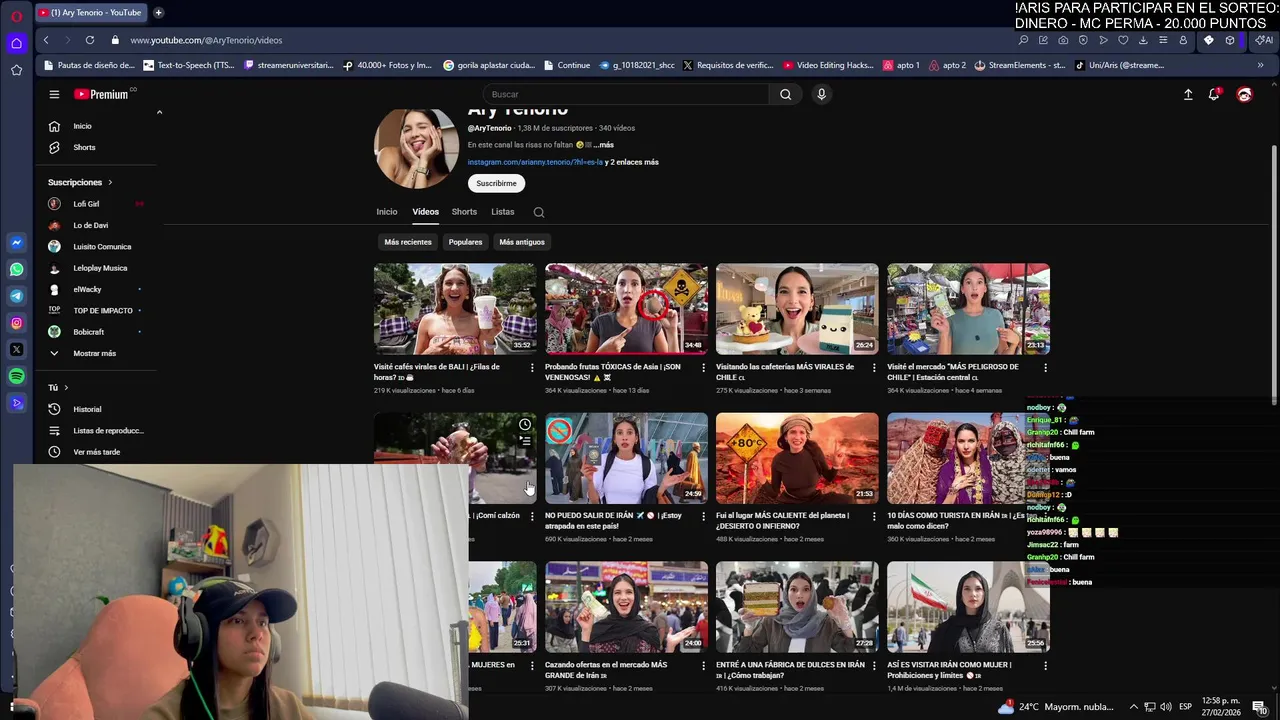
Task: Click the channel search magnifier next to Listas
Action: pyautogui.click(x=538, y=212)
